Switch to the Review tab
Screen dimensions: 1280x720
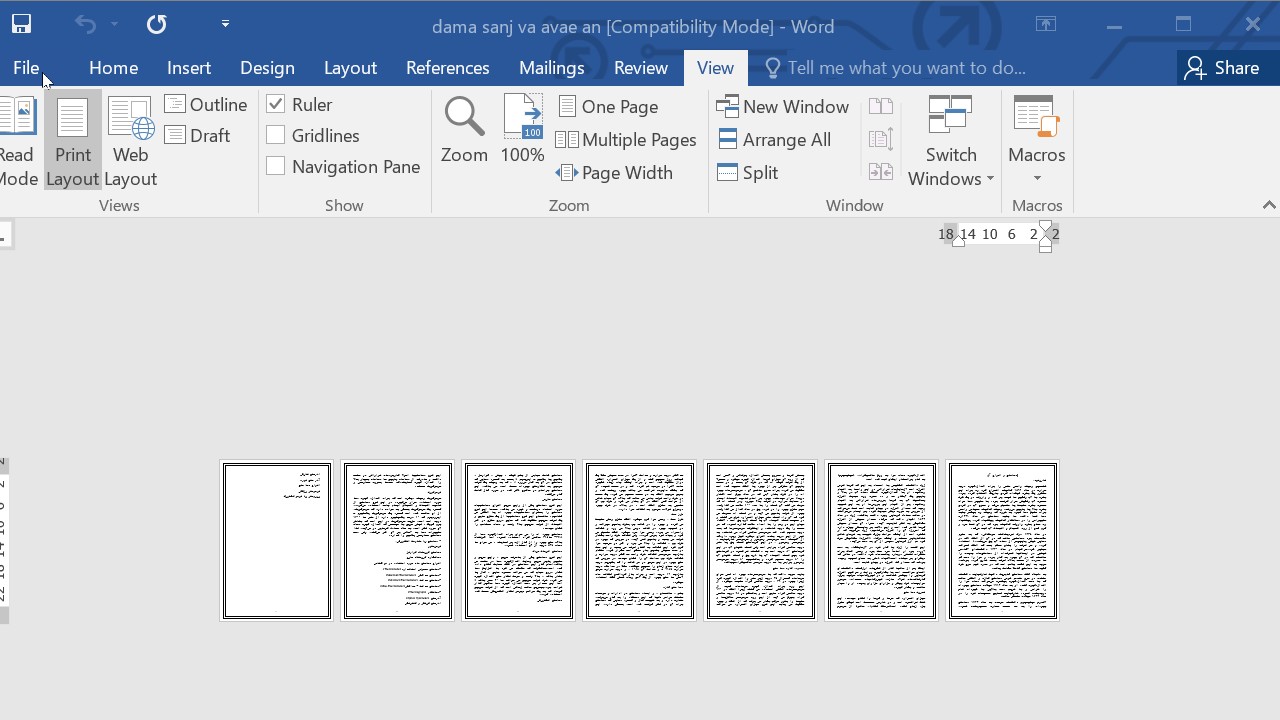(x=641, y=68)
